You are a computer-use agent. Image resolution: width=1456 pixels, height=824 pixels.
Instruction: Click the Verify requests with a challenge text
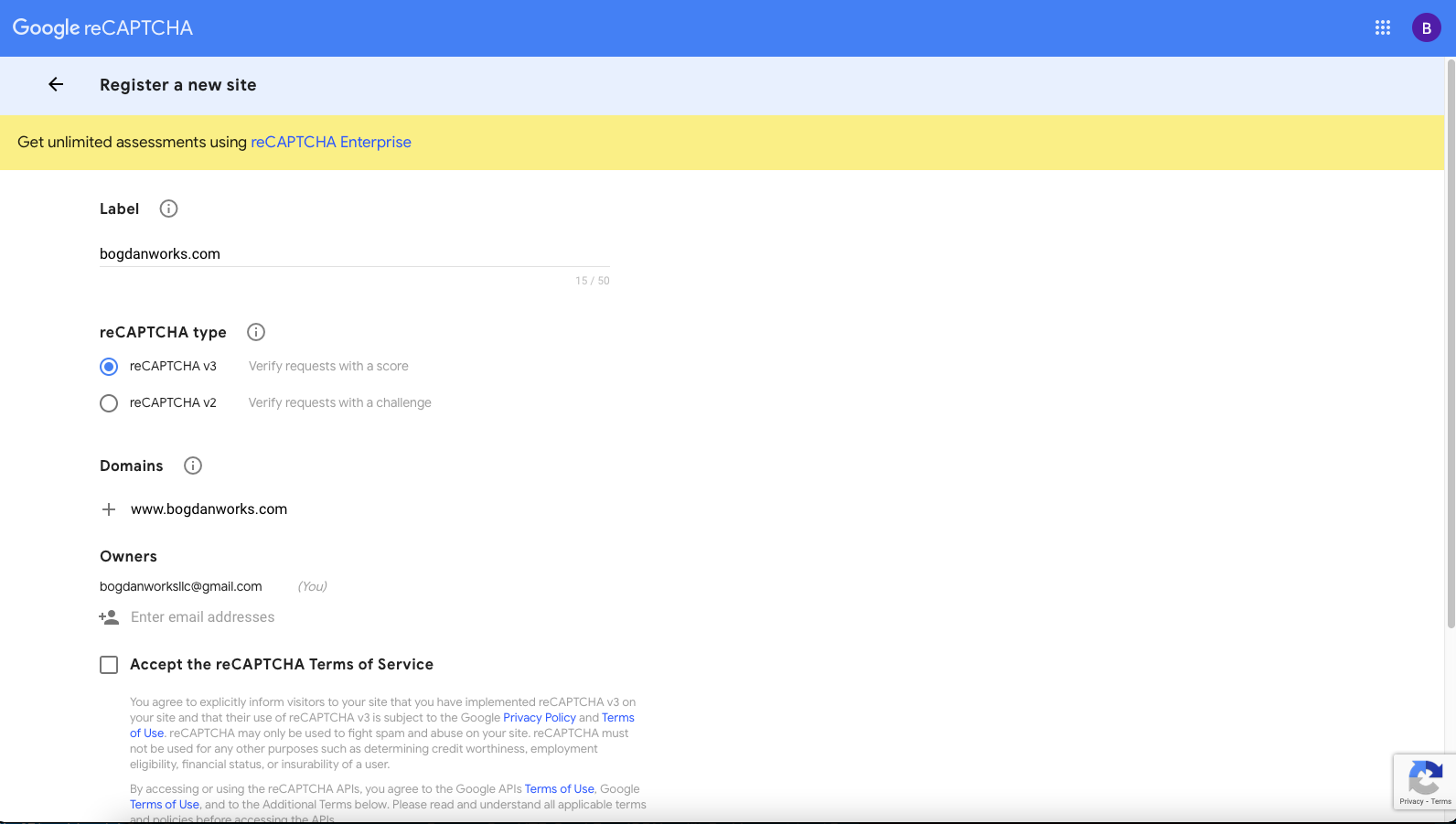point(340,402)
